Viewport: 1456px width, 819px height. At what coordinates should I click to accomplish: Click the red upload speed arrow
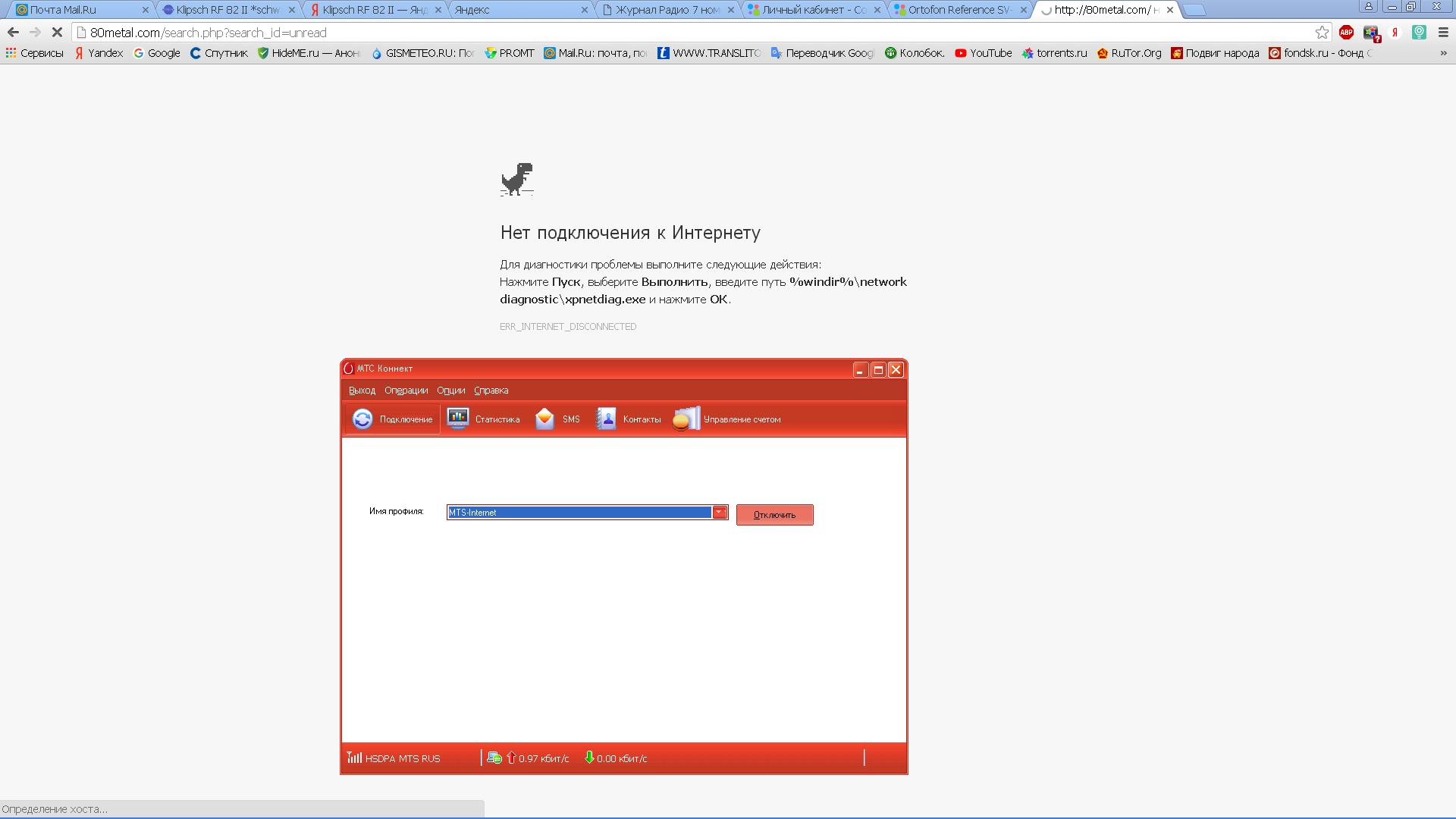[511, 758]
